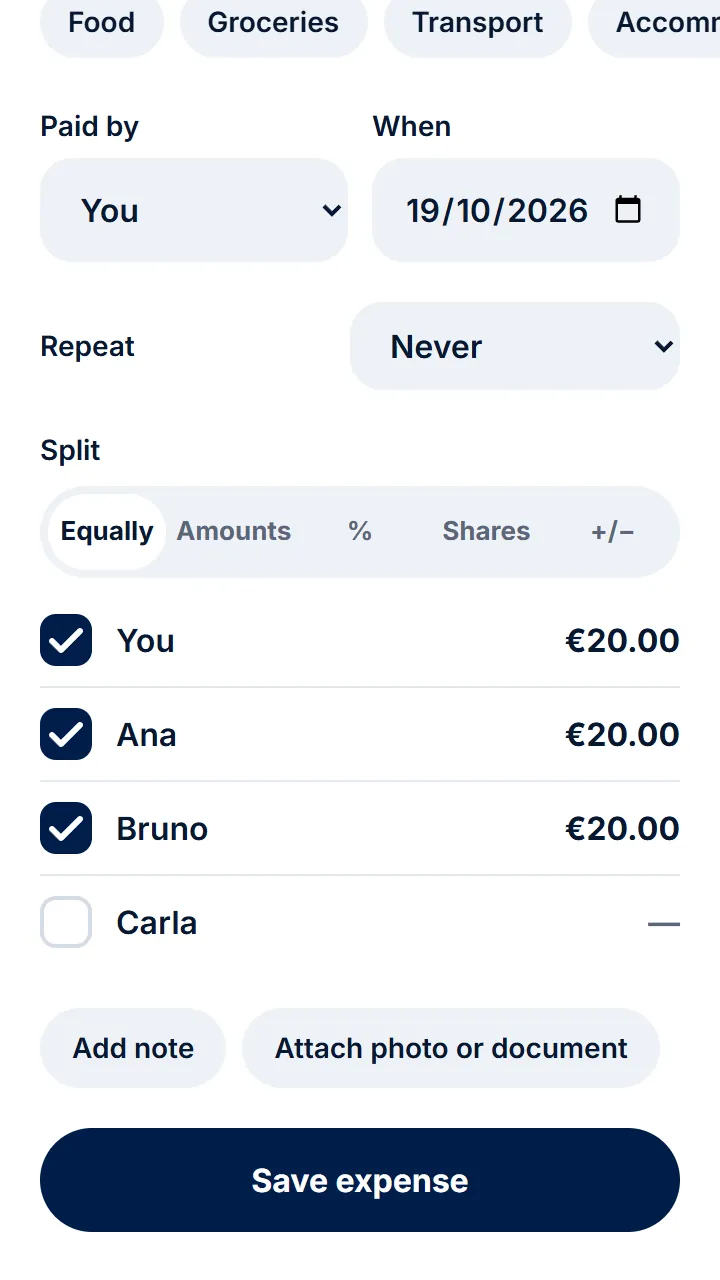This screenshot has height=1280, width=720.
Task: Pick the Groceries category chip
Action: point(273,22)
